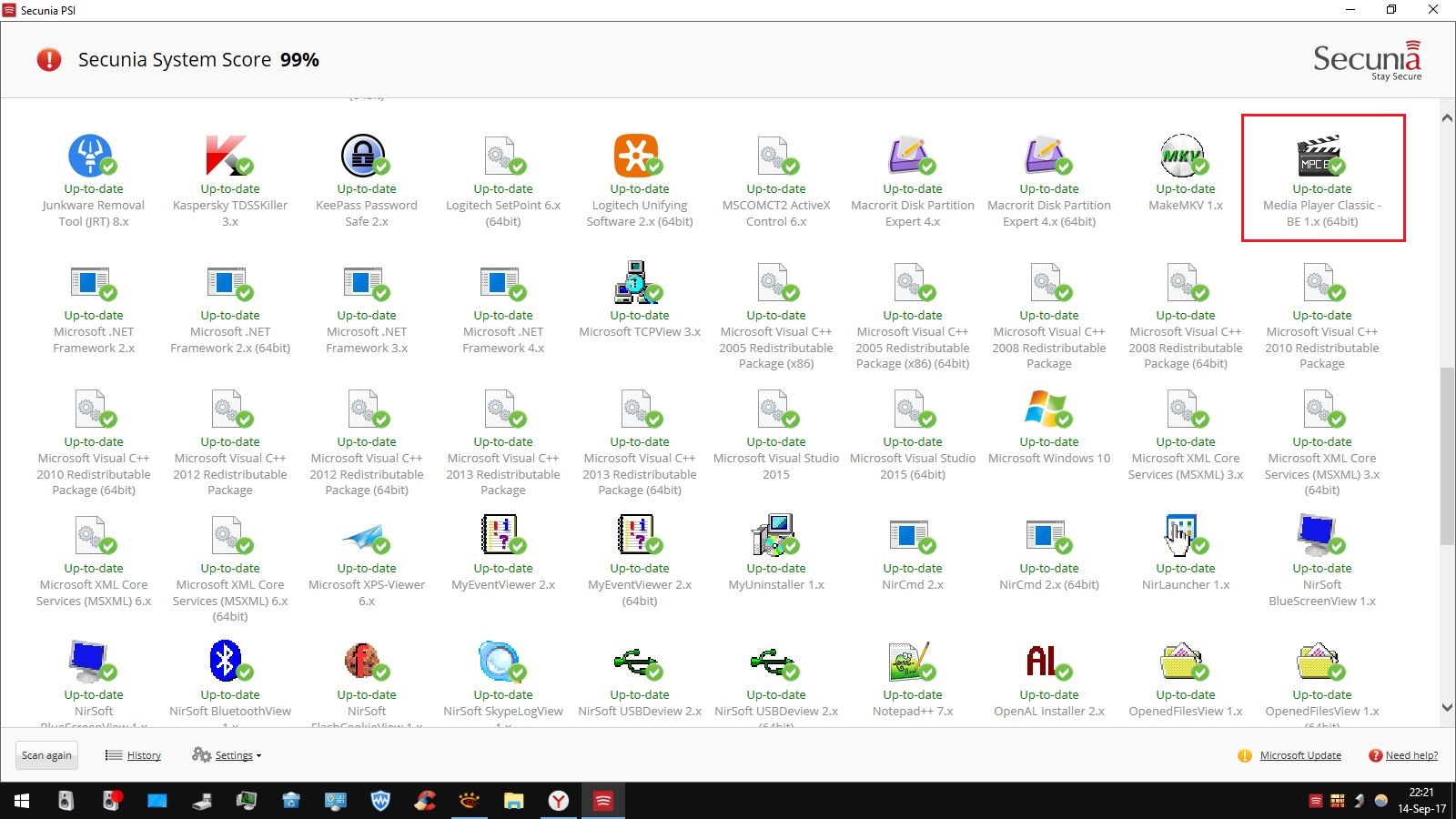This screenshot has height=819, width=1456.
Task: Open the Windows Start menu
Action: 22,801
